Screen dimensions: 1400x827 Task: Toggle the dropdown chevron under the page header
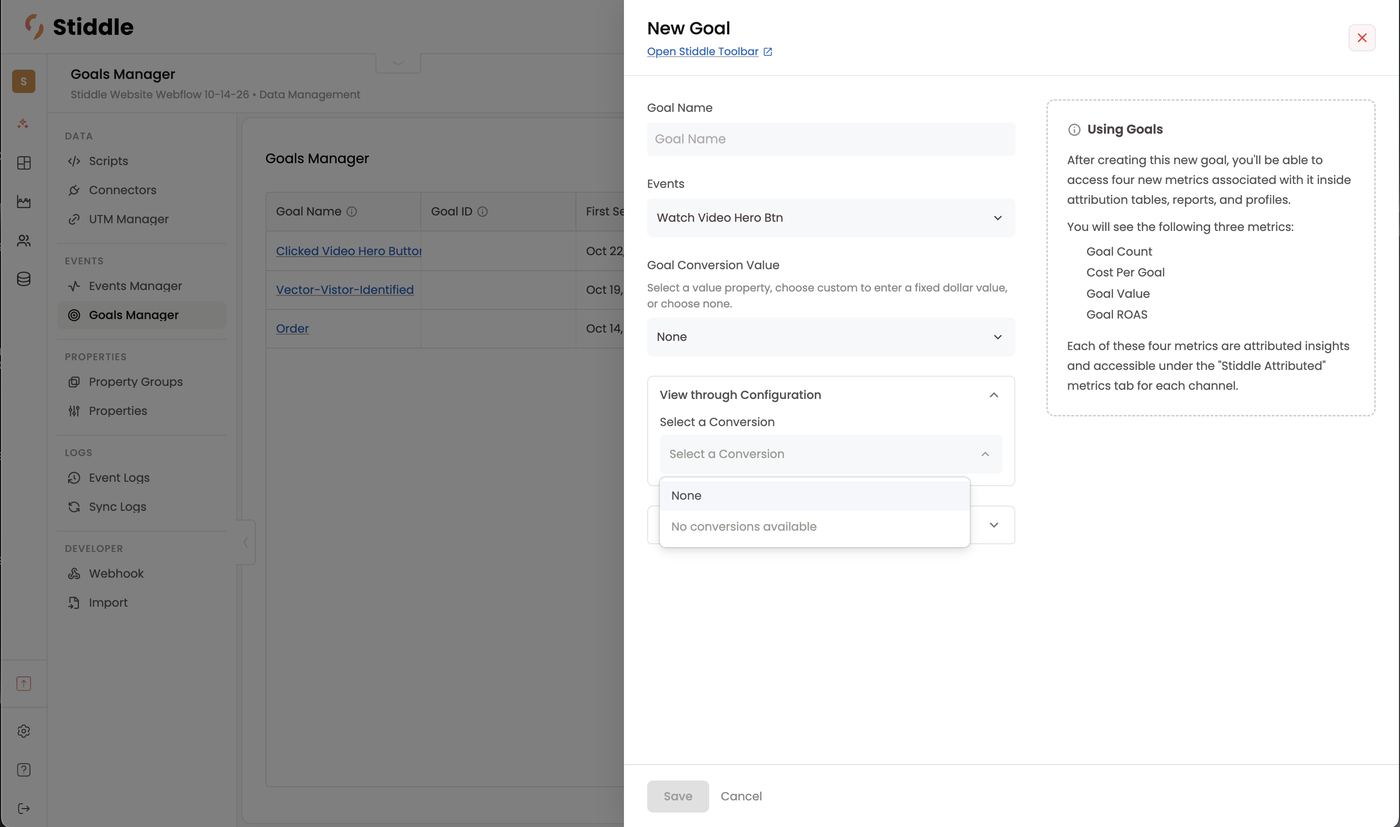[x=398, y=63]
